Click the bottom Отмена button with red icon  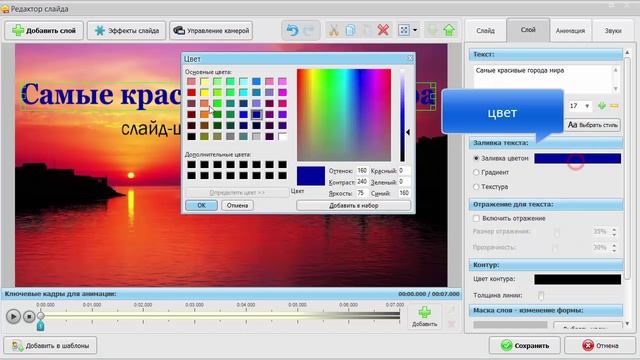(x=600, y=346)
